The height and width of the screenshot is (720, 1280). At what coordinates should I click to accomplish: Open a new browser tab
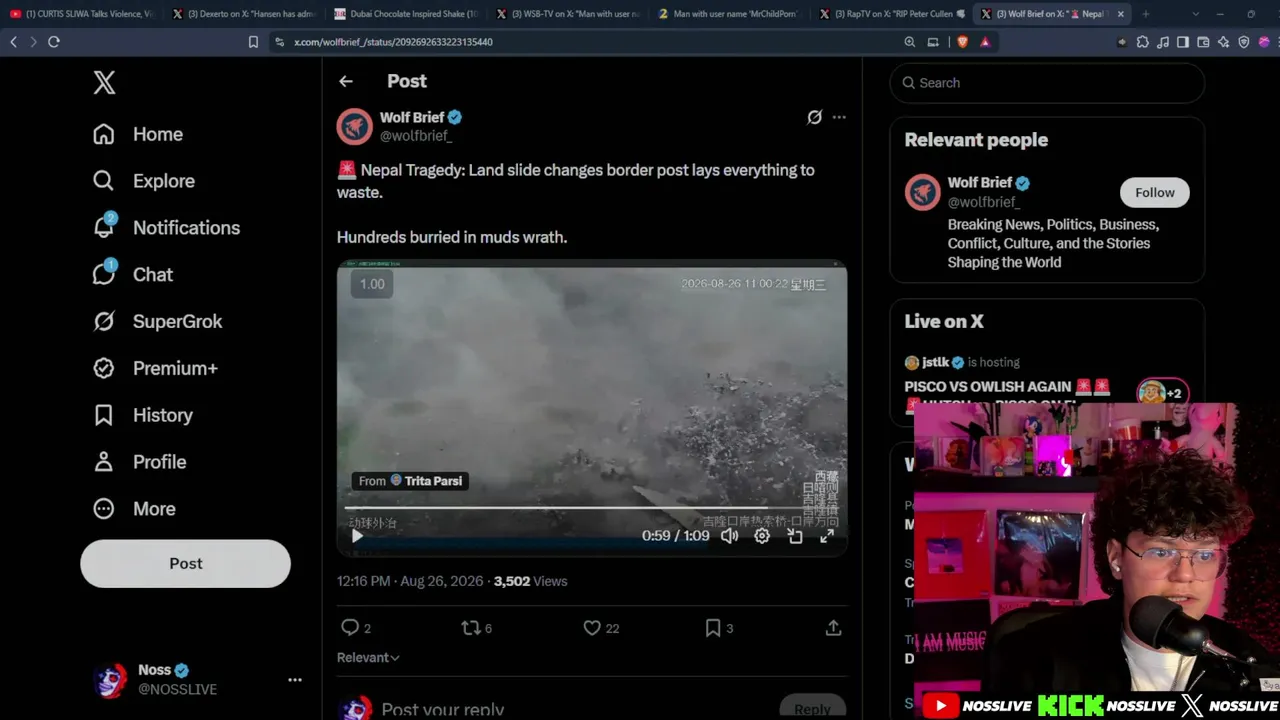tap(1145, 14)
